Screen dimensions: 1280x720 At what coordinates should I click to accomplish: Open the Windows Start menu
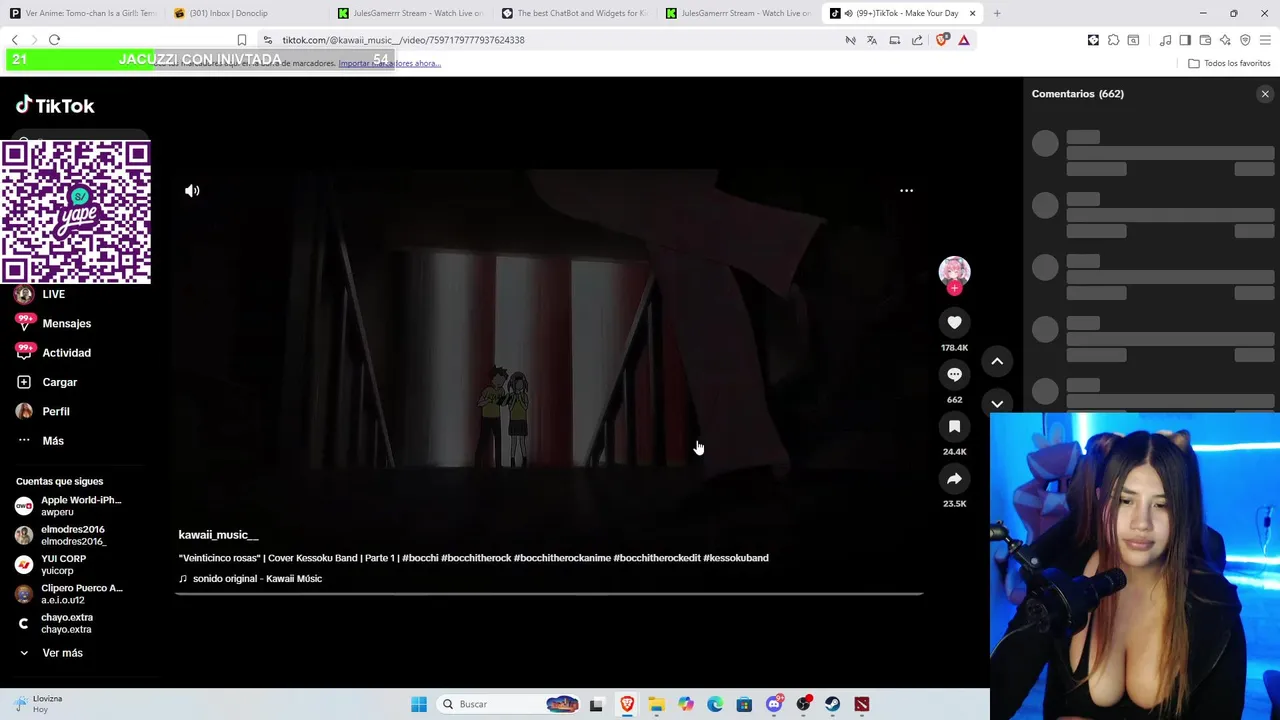pos(419,704)
